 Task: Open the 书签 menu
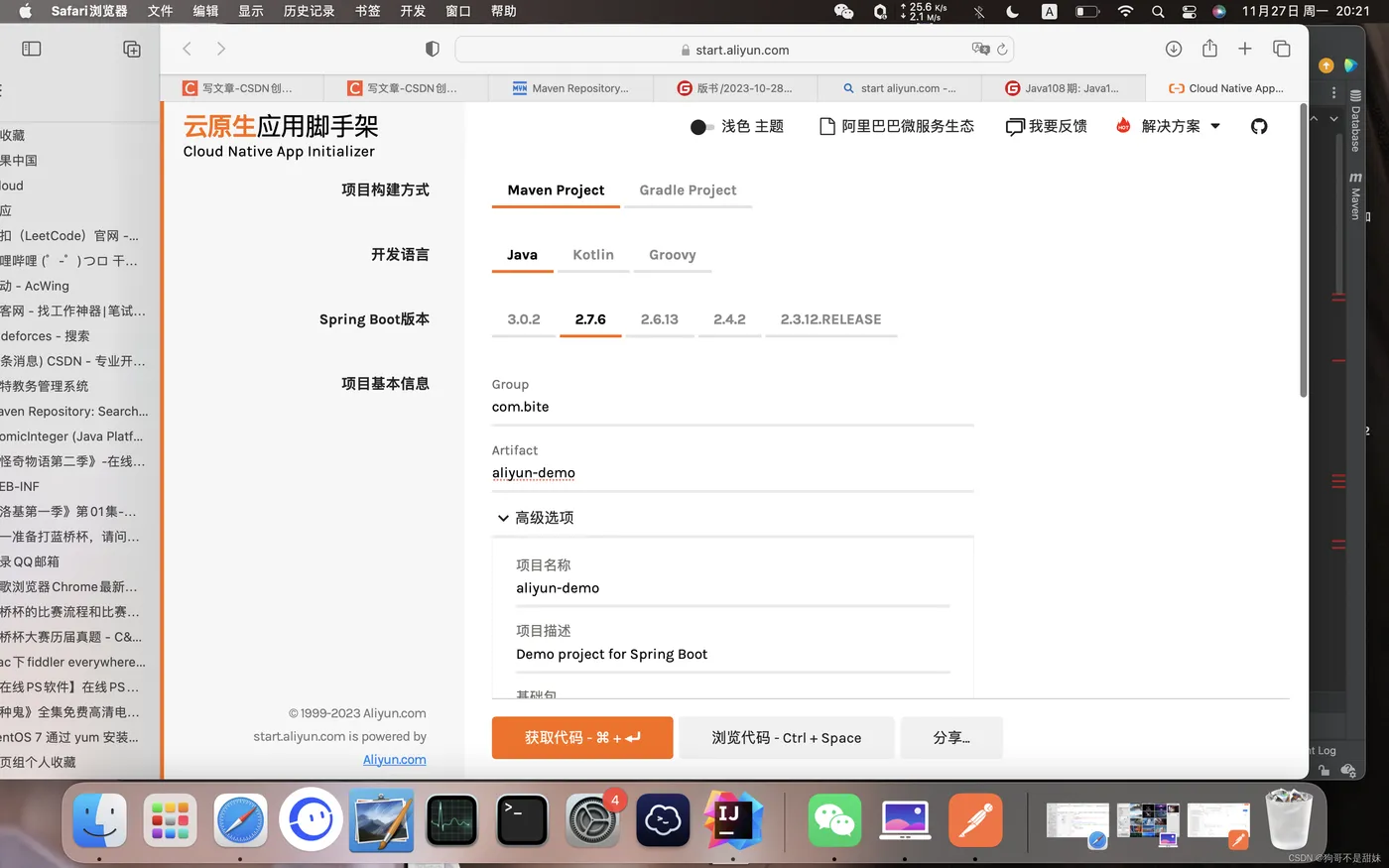(x=367, y=11)
